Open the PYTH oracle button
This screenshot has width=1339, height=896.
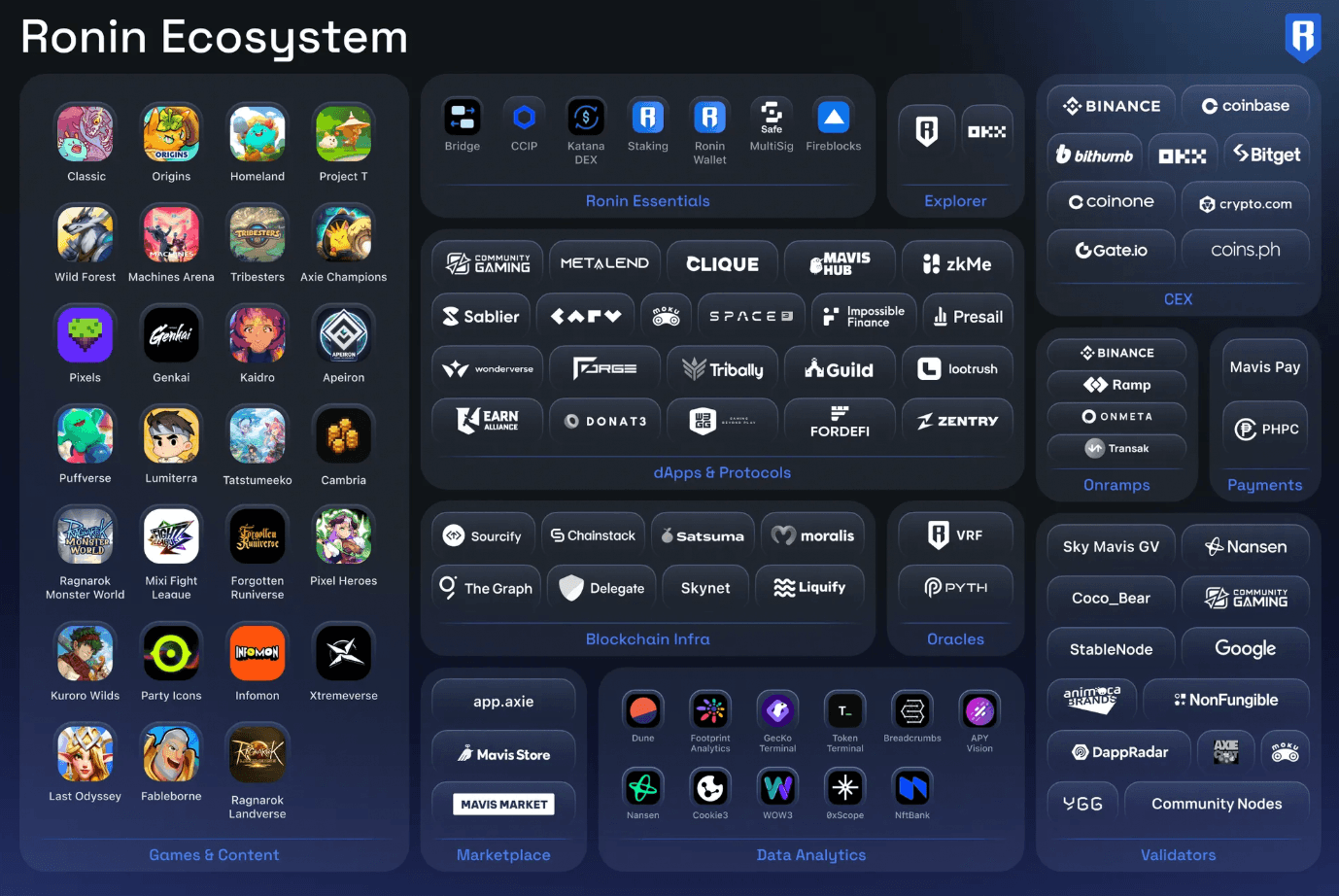[x=955, y=588]
